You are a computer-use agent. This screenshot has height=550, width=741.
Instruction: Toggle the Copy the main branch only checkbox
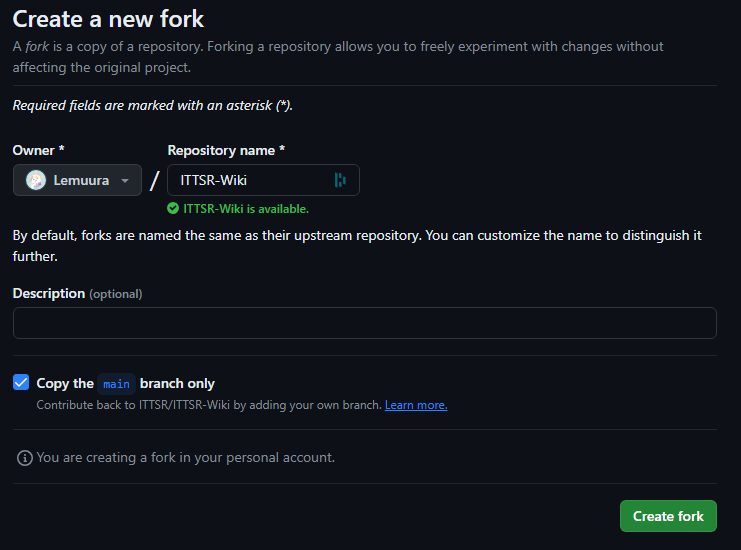21,382
